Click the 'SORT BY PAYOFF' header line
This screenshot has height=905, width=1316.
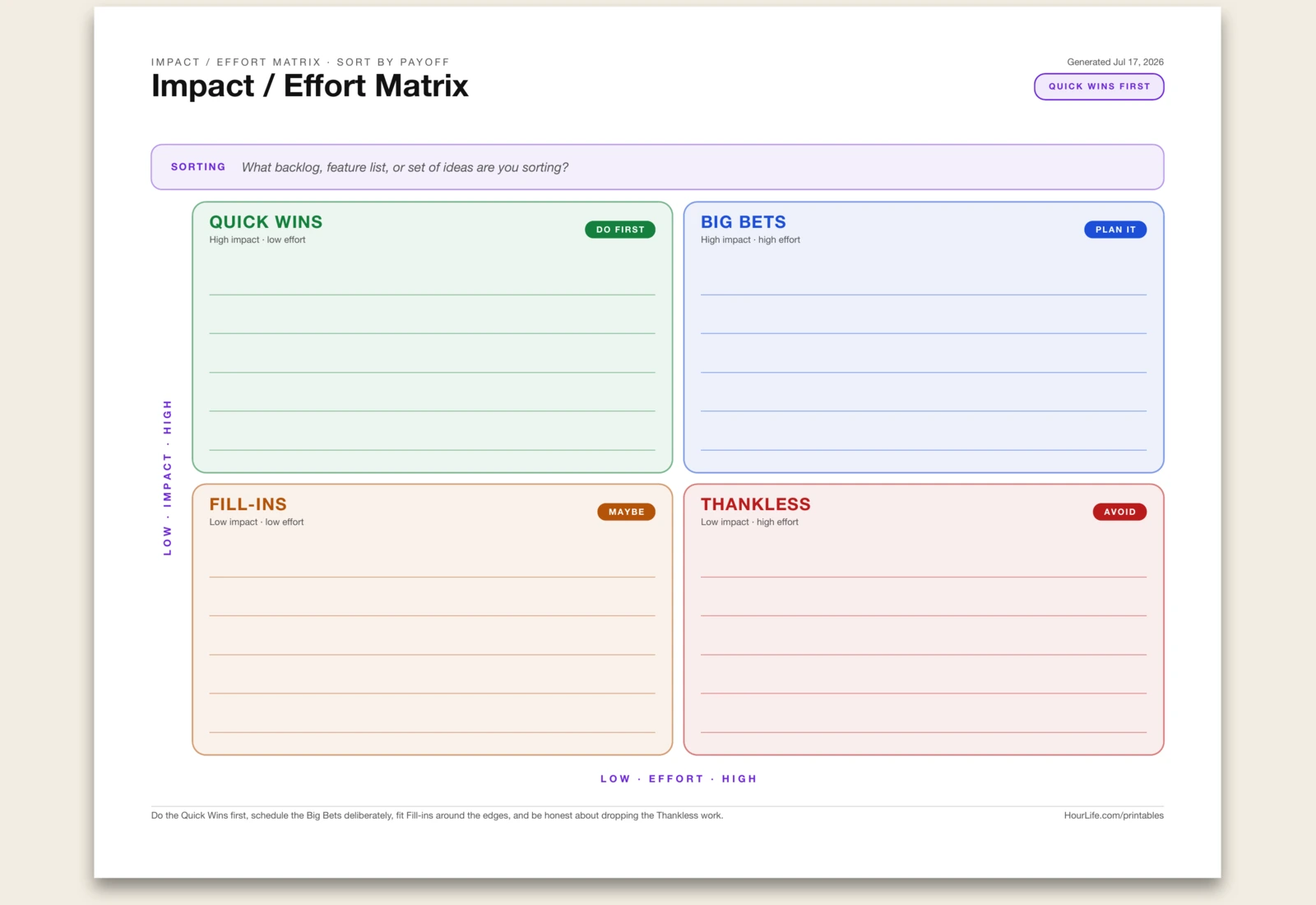tap(300, 62)
